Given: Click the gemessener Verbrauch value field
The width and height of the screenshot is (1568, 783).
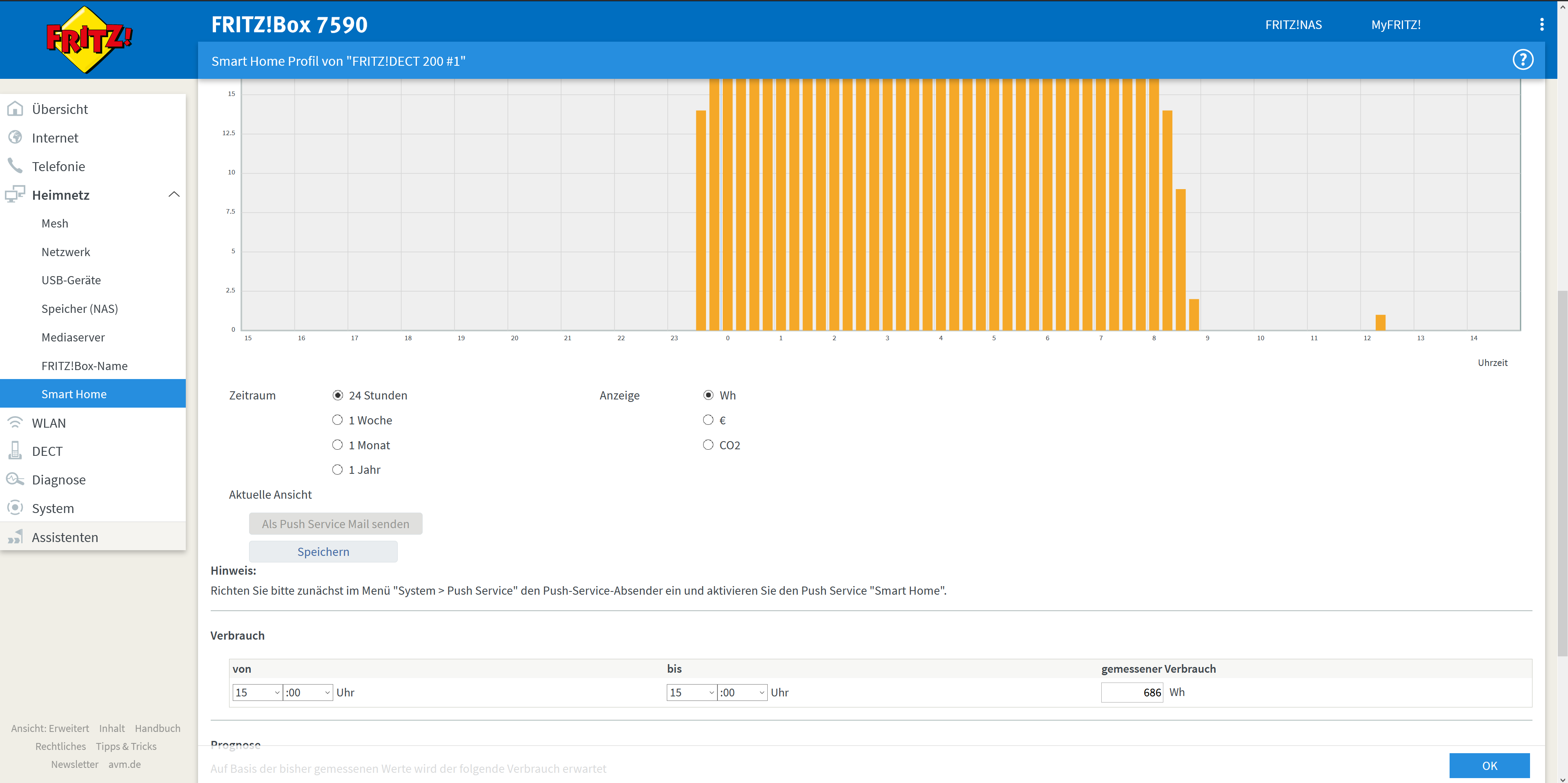Looking at the screenshot, I should 1131,692.
